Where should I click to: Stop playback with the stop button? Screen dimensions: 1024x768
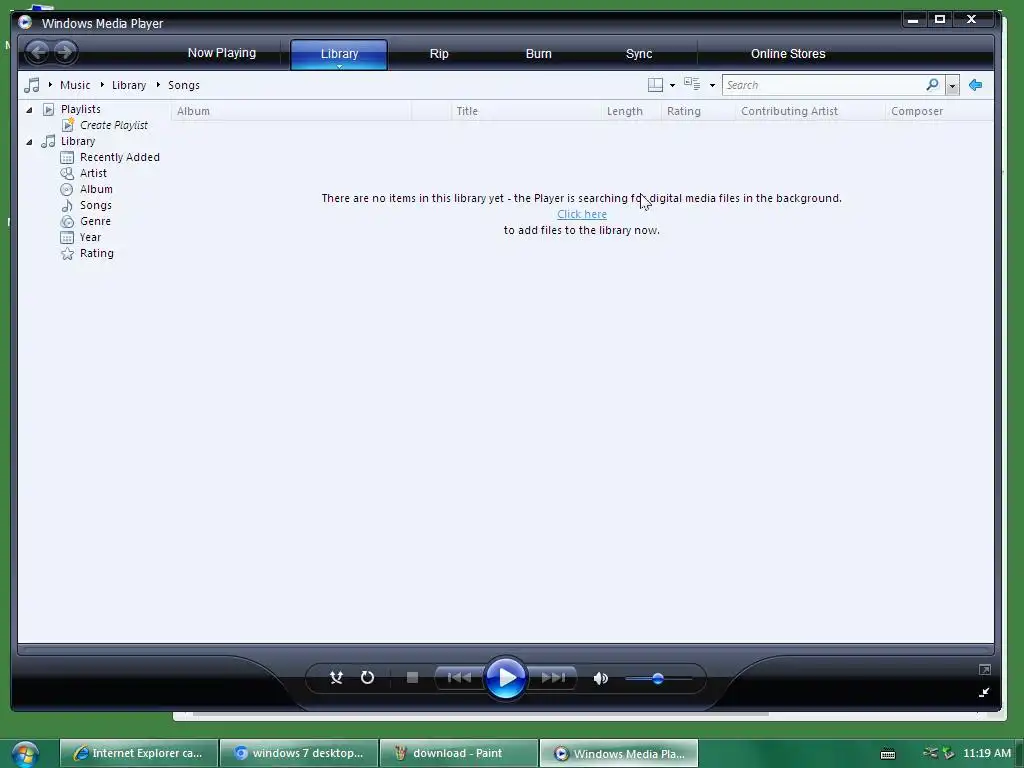tap(412, 678)
